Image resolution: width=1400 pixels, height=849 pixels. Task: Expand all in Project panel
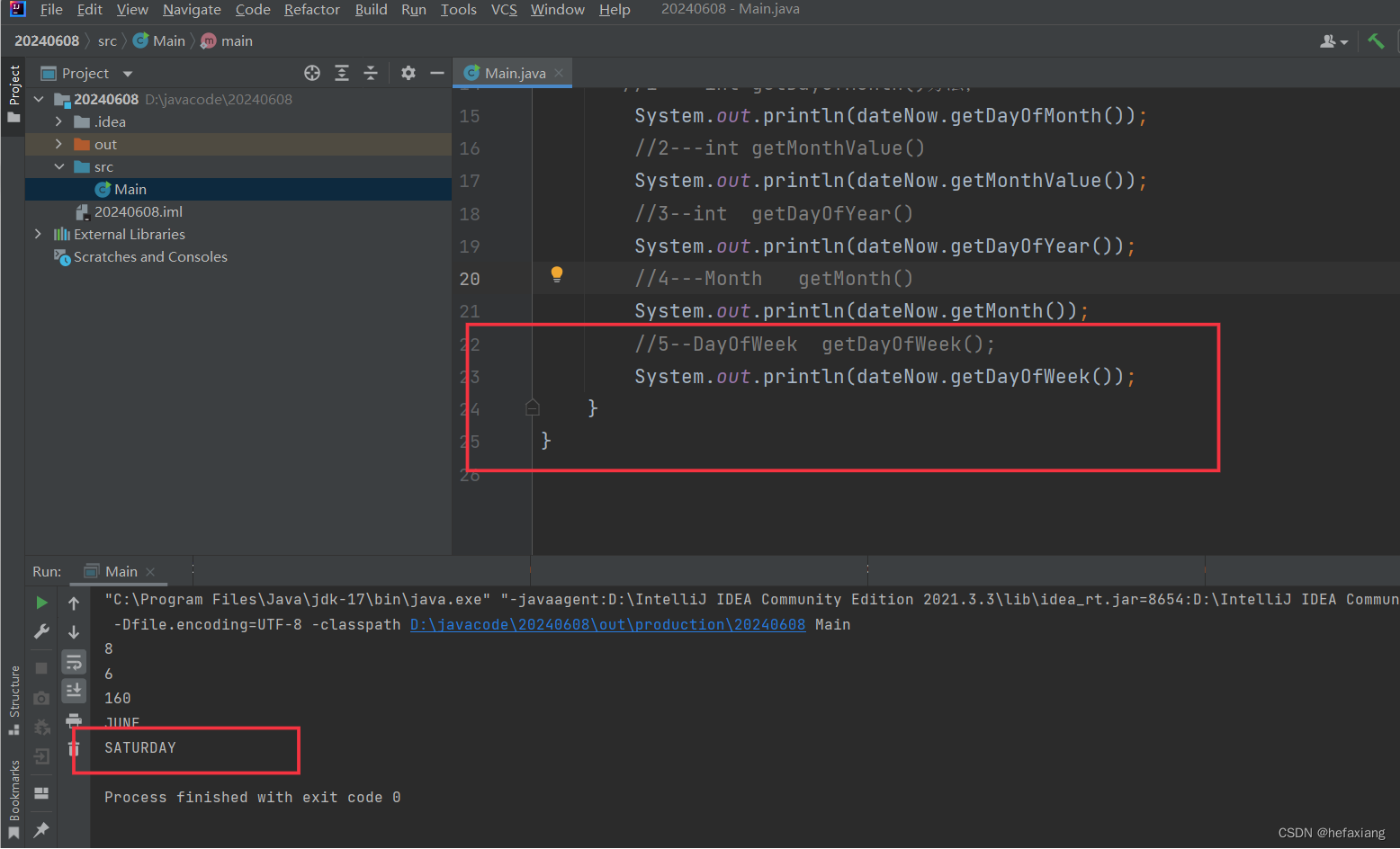click(x=342, y=73)
